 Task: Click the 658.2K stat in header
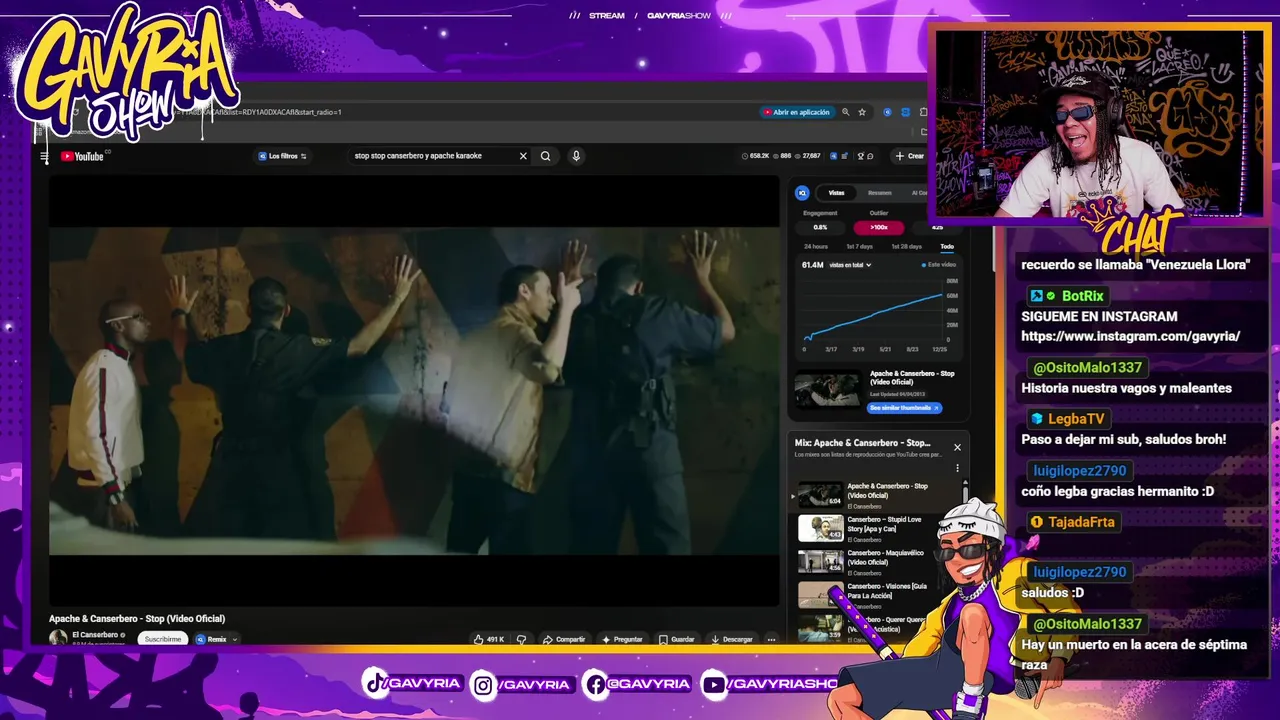(x=755, y=156)
